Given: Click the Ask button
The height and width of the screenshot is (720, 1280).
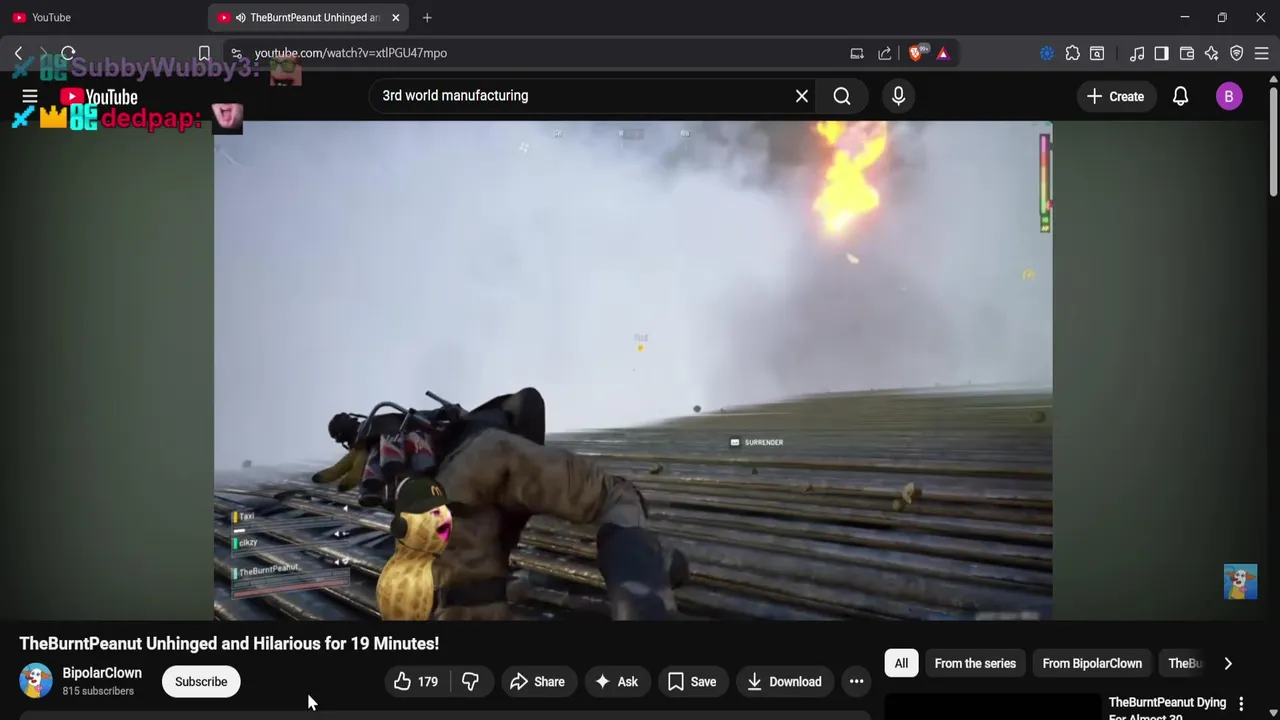Looking at the screenshot, I should click(x=616, y=682).
